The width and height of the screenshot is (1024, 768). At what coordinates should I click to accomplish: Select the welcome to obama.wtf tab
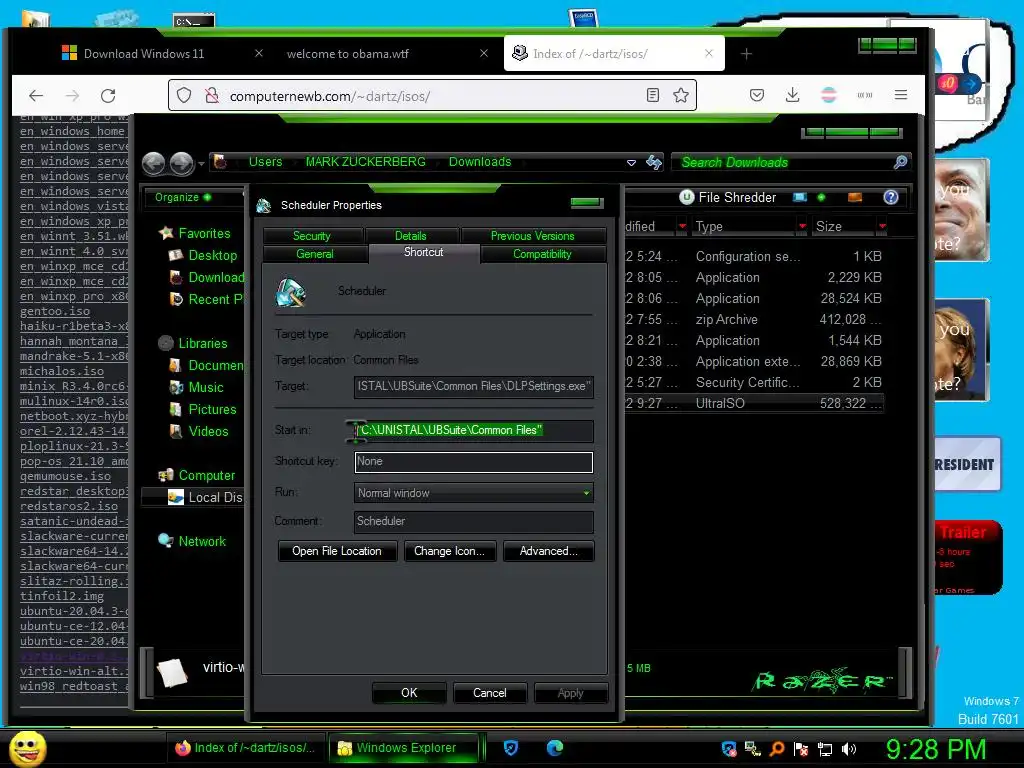point(387,54)
